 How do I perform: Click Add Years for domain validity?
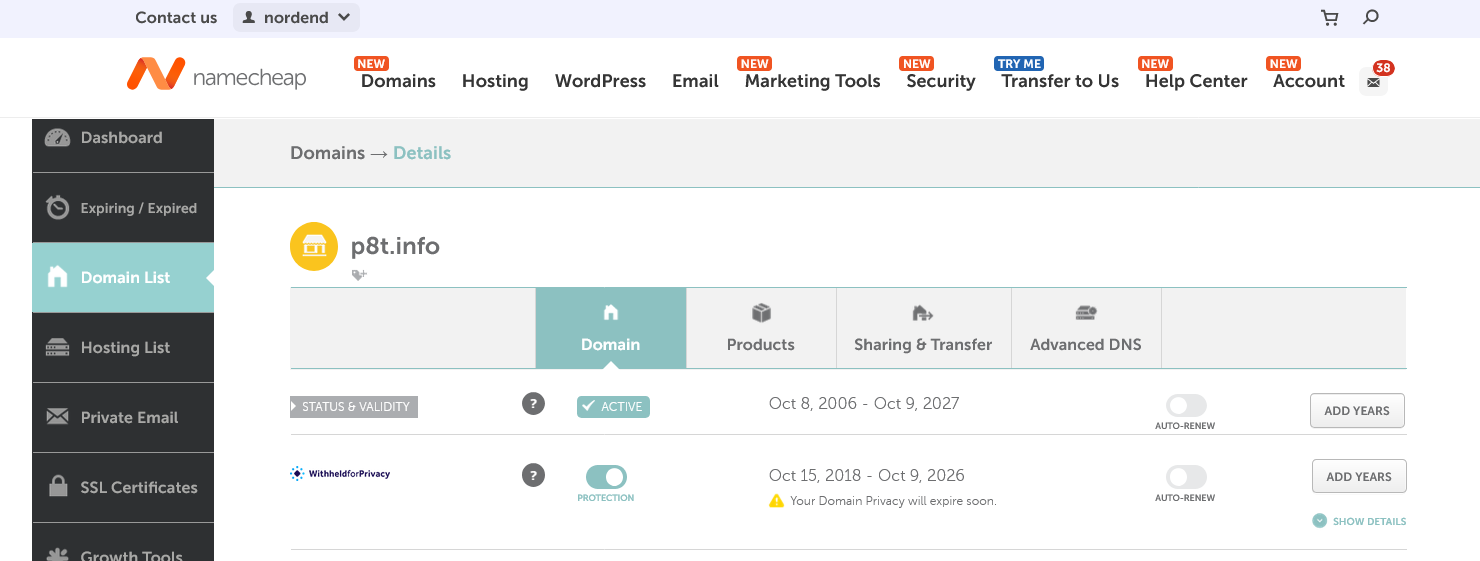point(1357,411)
